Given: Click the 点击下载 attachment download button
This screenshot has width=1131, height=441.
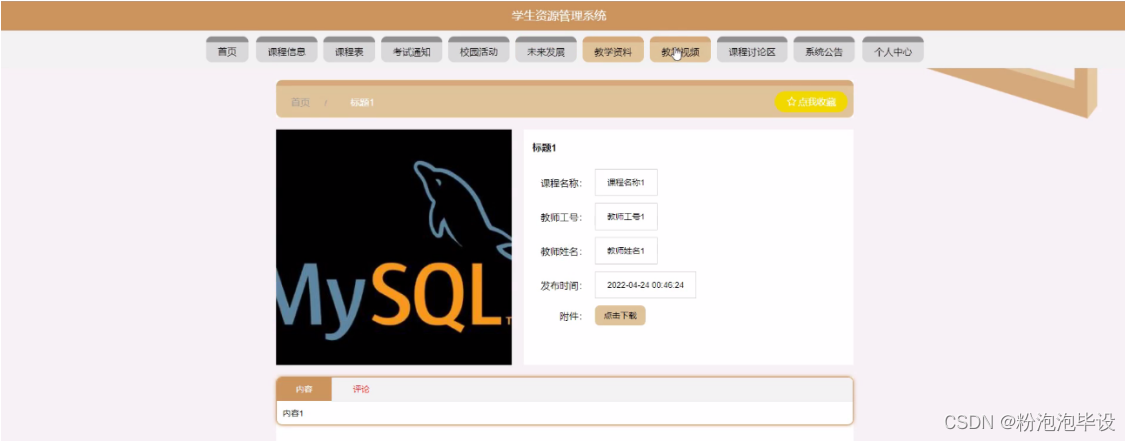Looking at the screenshot, I should coord(620,315).
